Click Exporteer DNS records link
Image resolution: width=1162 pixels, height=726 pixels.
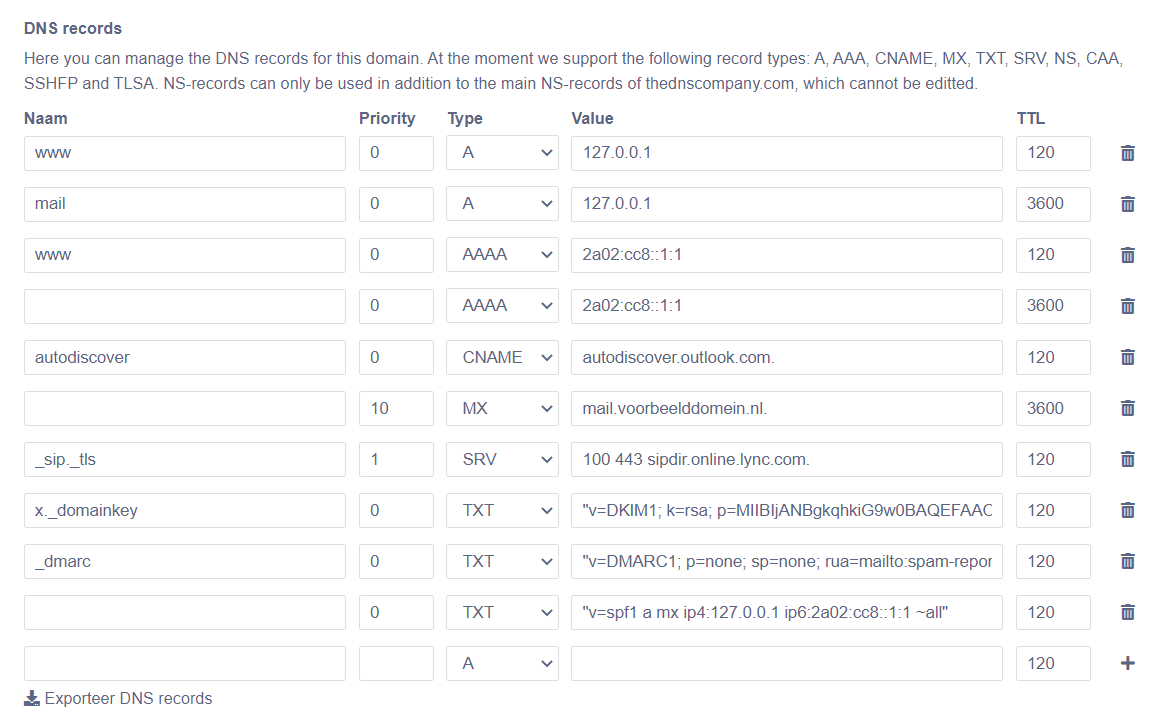(x=118, y=699)
